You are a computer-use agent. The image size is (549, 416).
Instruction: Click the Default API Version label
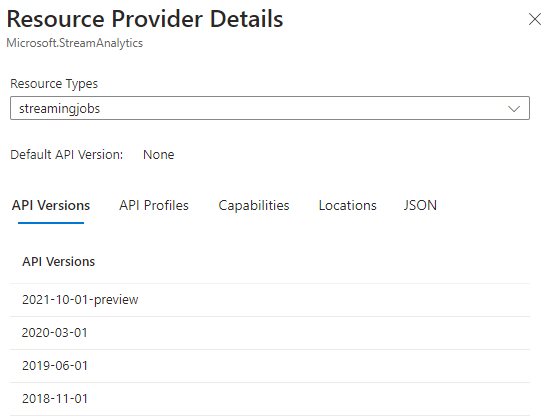[x=67, y=155]
